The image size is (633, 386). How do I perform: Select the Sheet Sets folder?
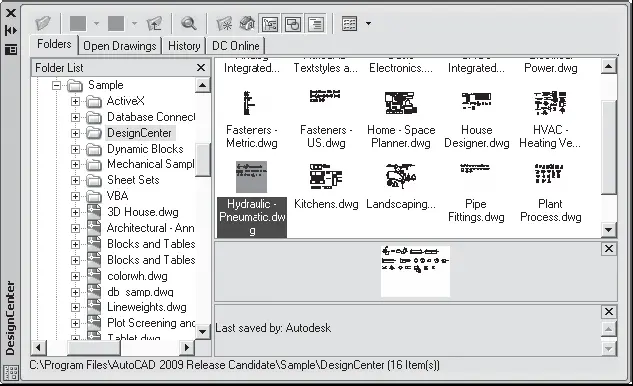(133, 180)
